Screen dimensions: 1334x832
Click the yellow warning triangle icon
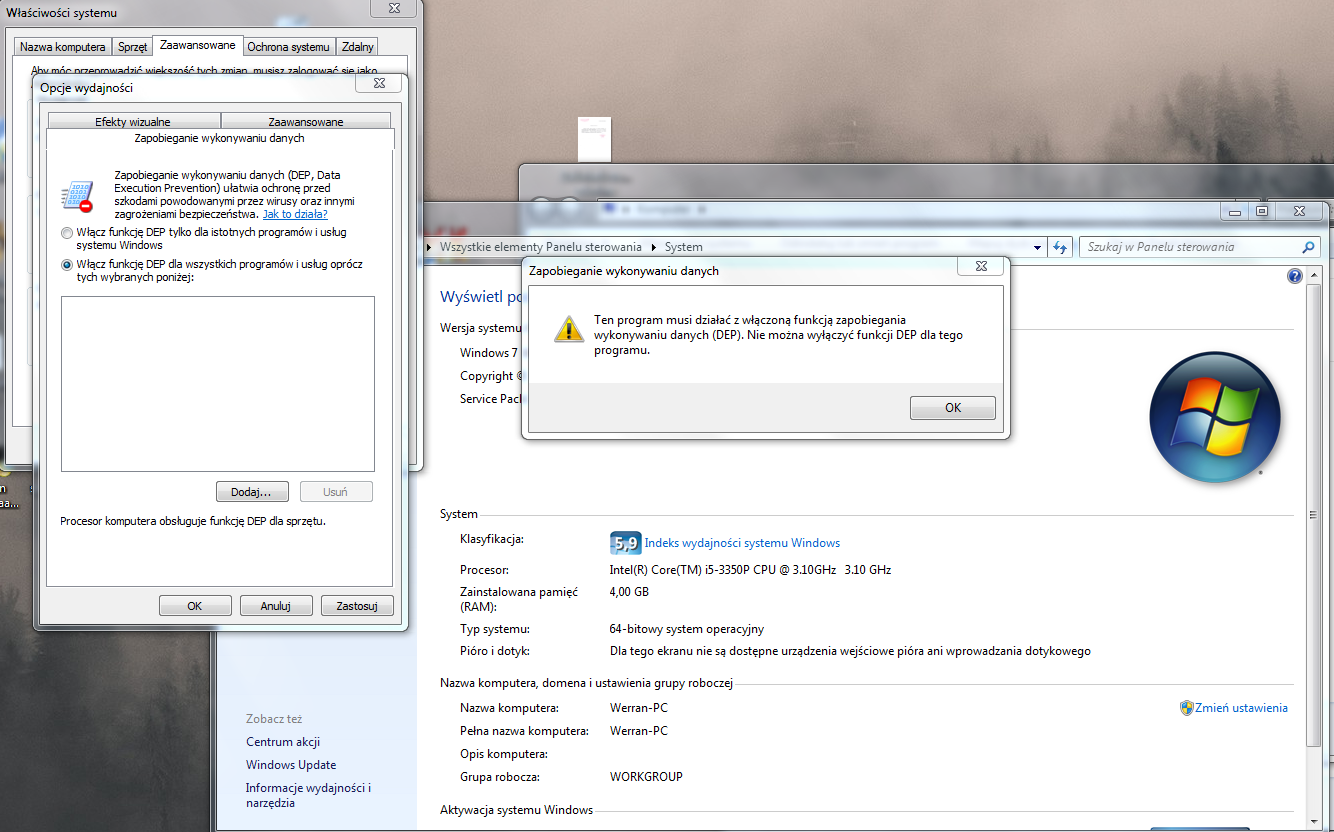point(568,330)
